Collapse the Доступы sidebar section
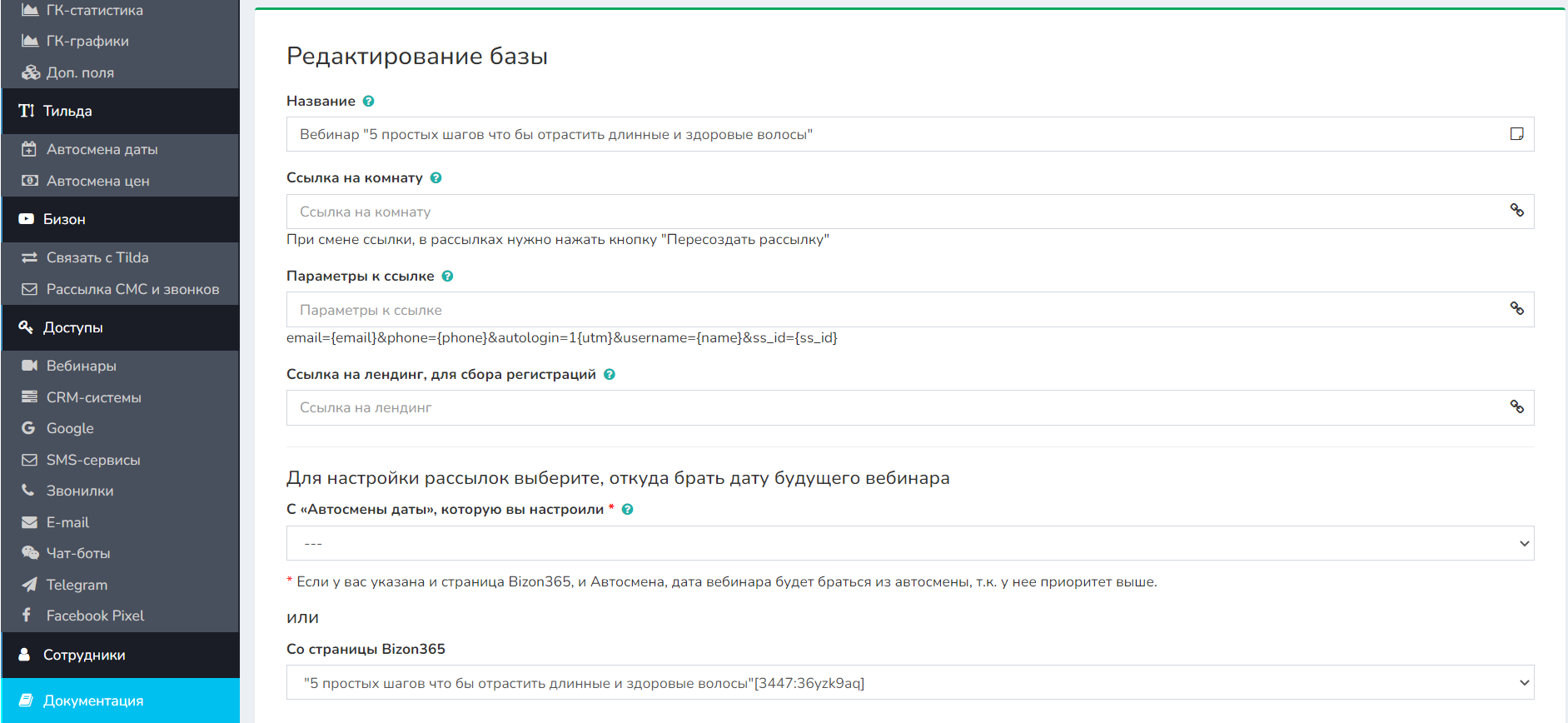The image size is (1568, 723). [120, 327]
